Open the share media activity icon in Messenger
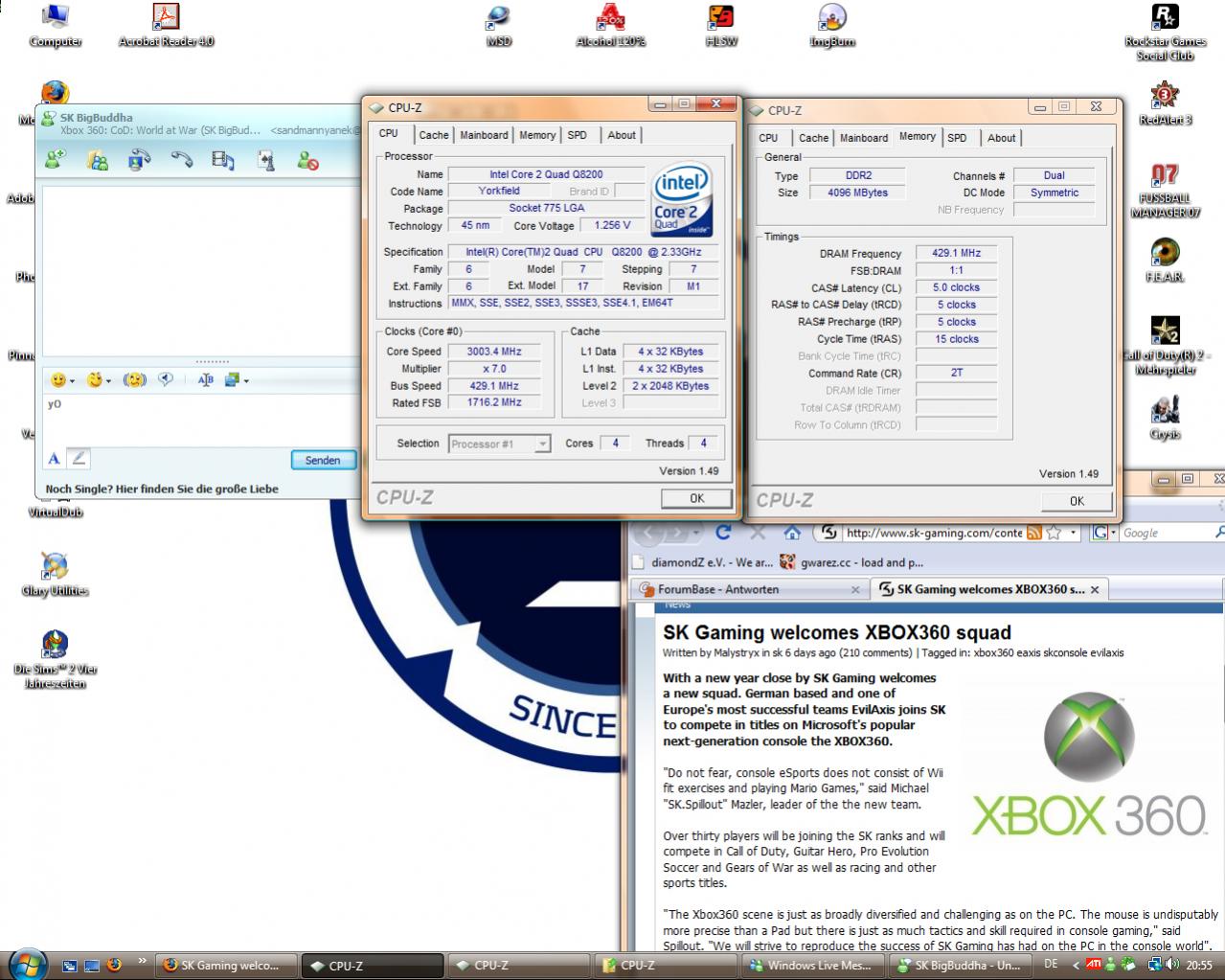This screenshot has height=980, width=1225. pyautogui.click(x=223, y=160)
